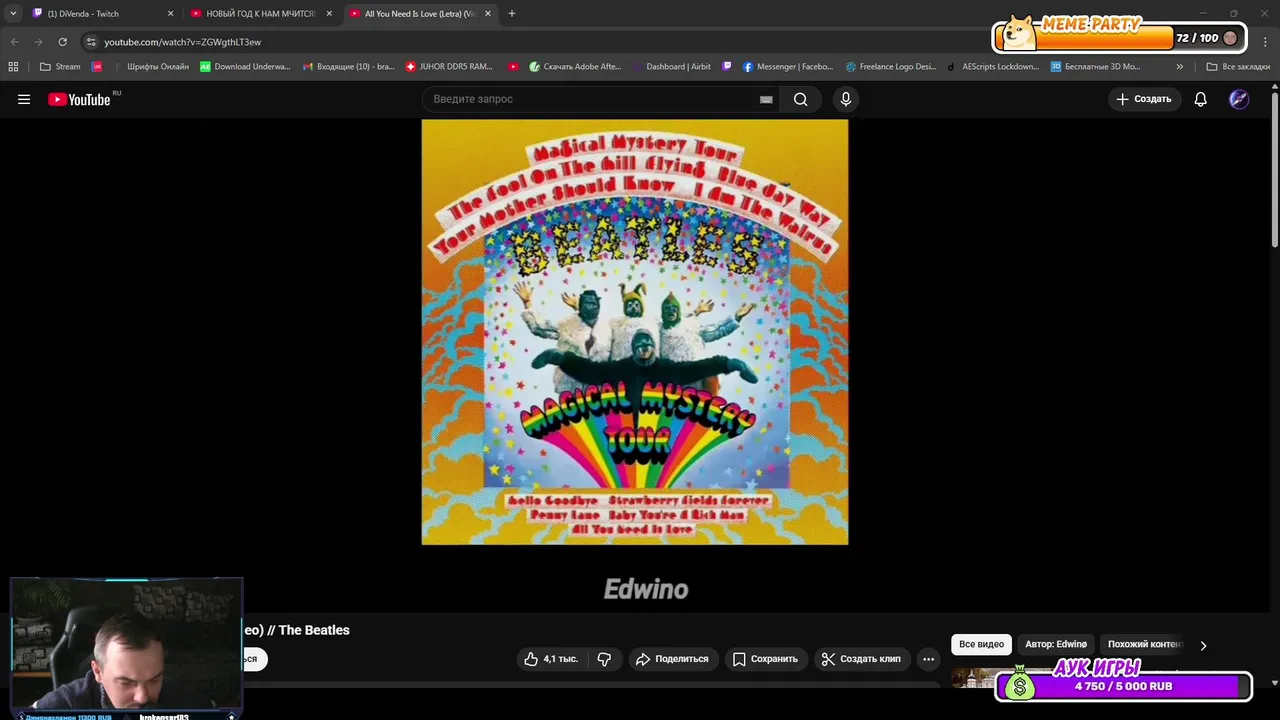
Task: Click the Поделиться share button
Action: tap(672, 659)
